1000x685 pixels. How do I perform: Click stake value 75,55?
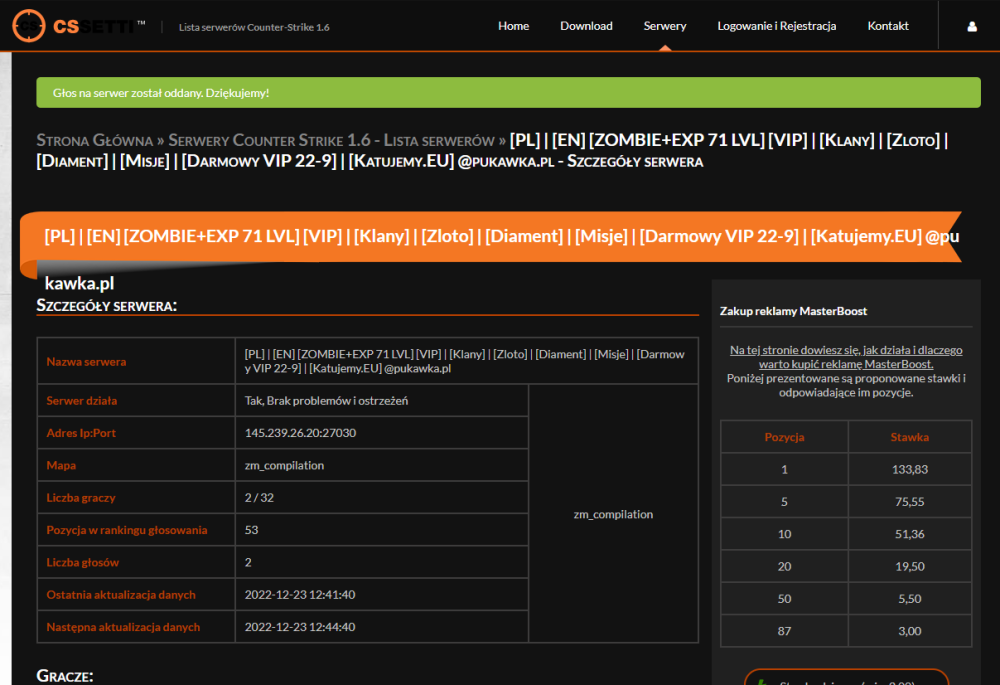click(909, 502)
